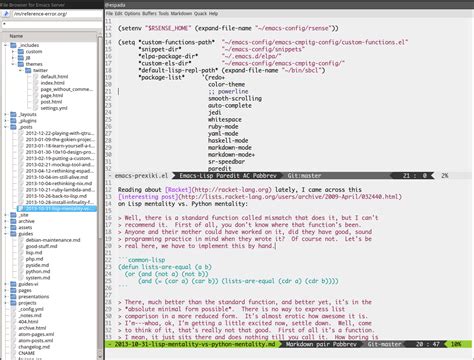Expand the _layouts folder

click(6, 114)
